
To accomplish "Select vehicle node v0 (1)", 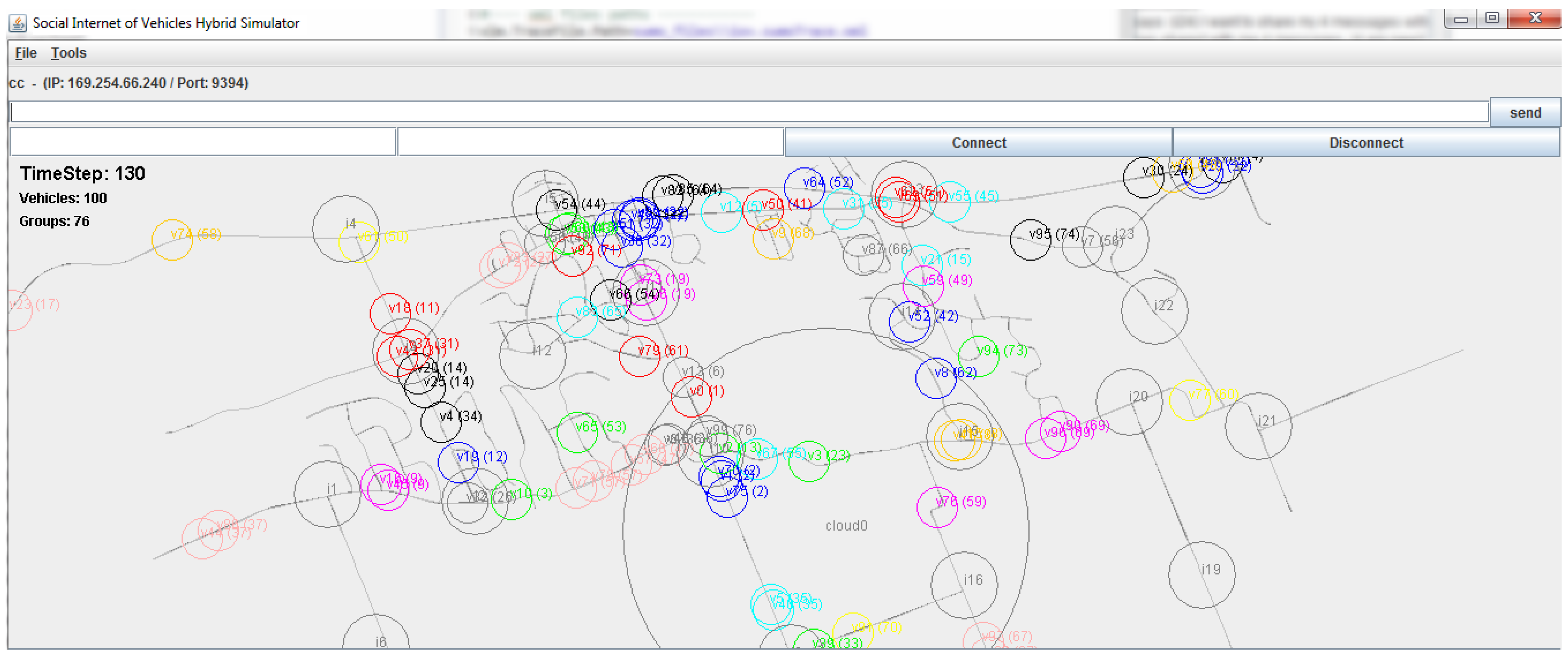I will pos(691,397).
